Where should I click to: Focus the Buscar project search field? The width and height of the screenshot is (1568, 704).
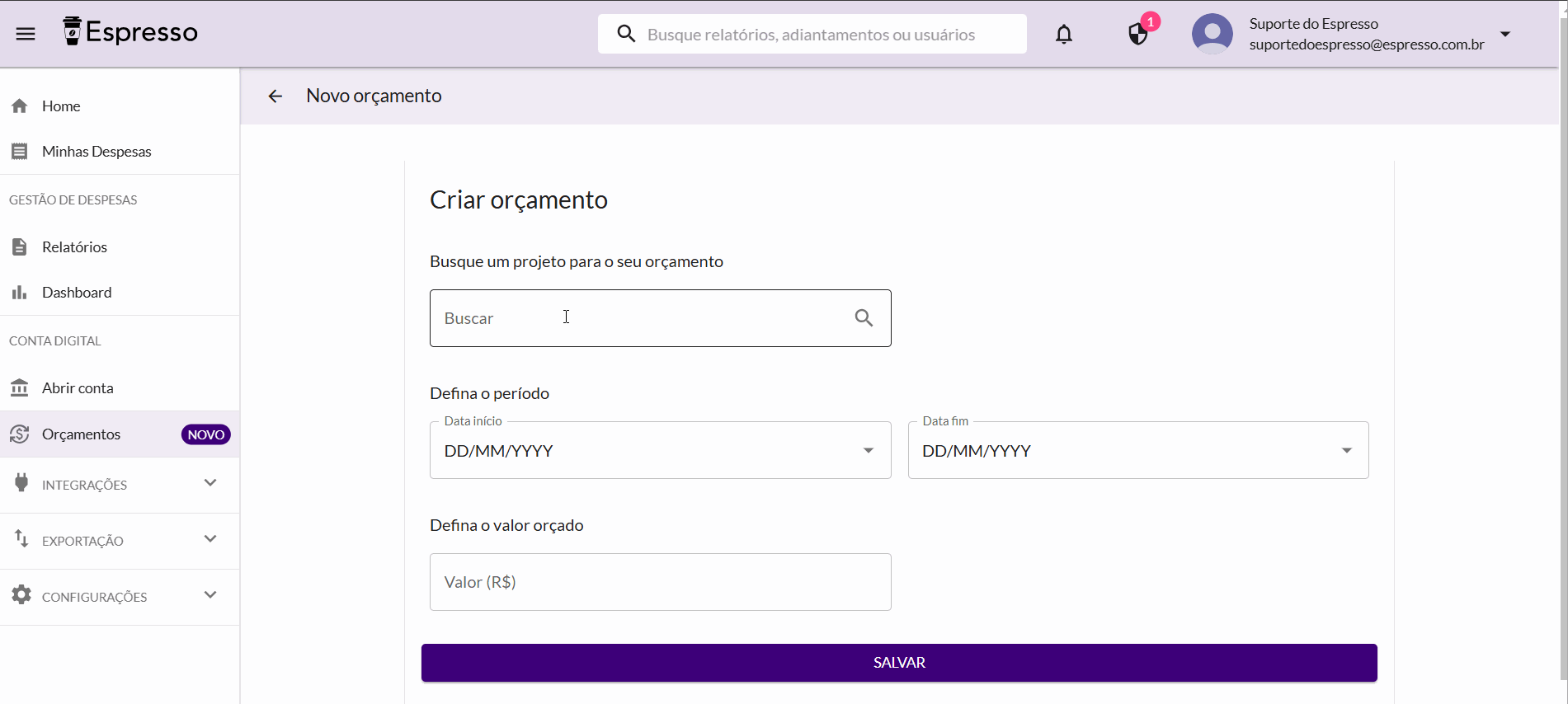(661, 318)
